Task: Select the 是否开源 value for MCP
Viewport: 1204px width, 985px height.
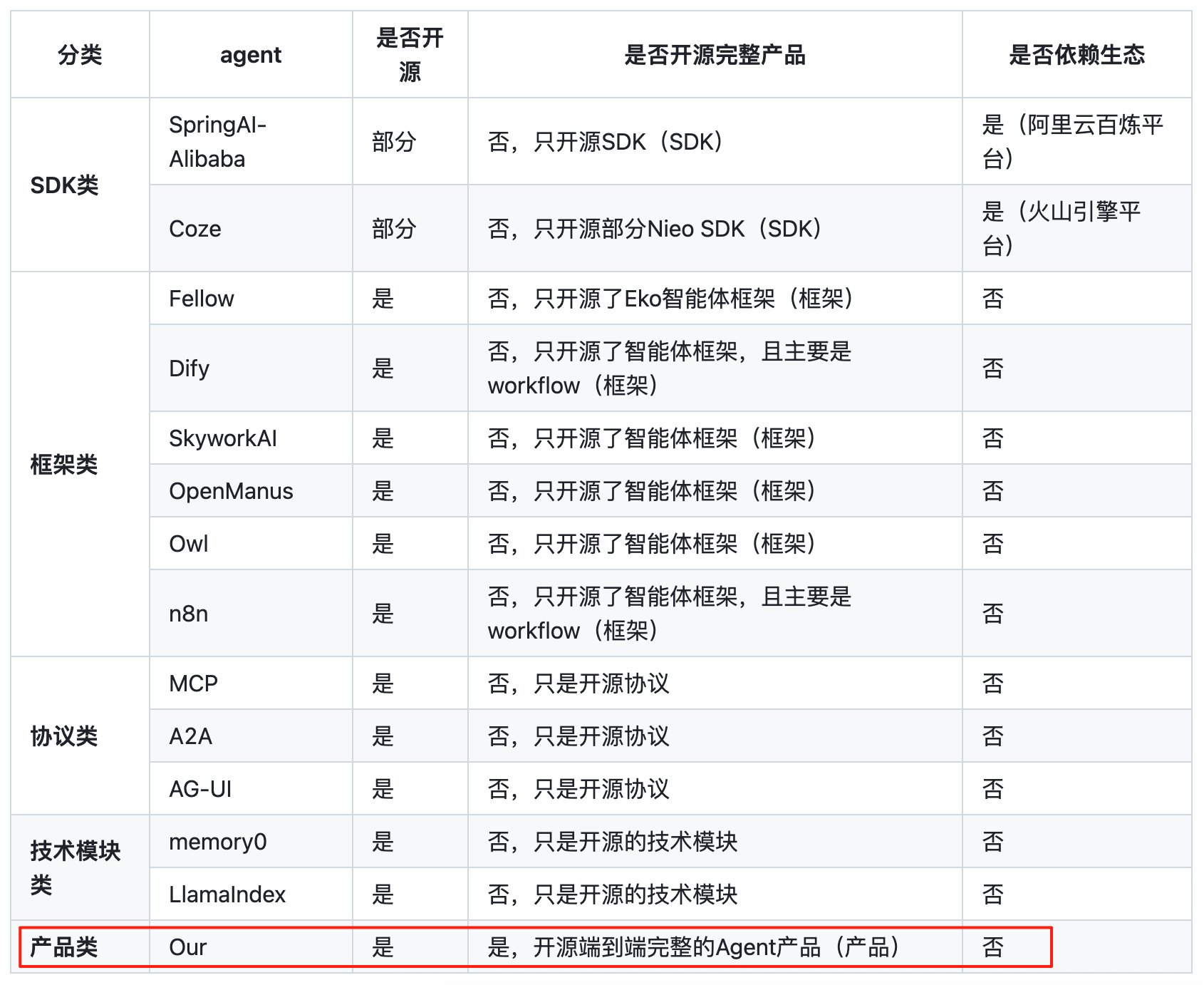Action: click(x=383, y=684)
